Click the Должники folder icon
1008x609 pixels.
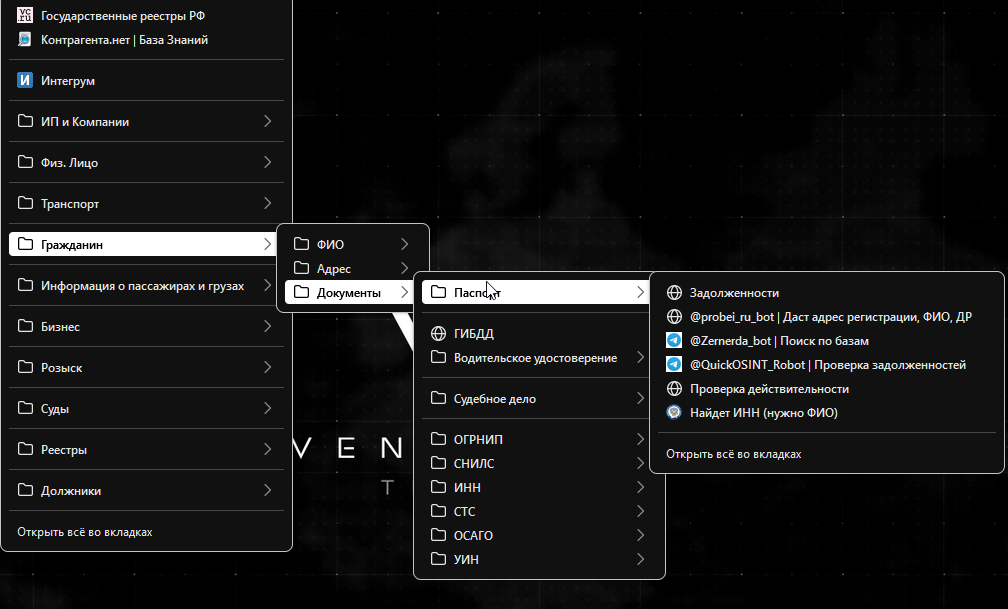coord(25,490)
